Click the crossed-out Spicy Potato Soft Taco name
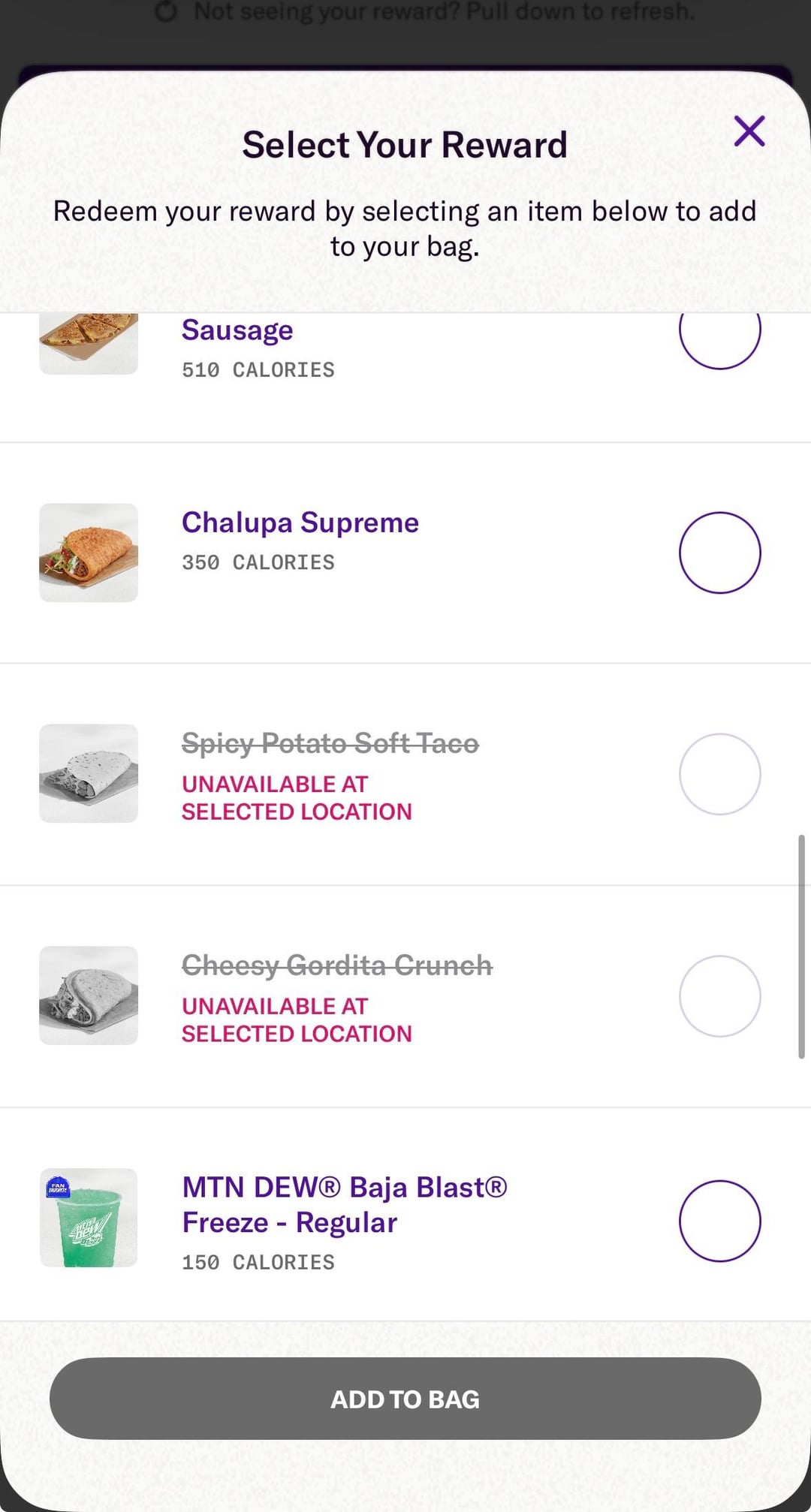The height and width of the screenshot is (1512, 811). (x=330, y=743)
